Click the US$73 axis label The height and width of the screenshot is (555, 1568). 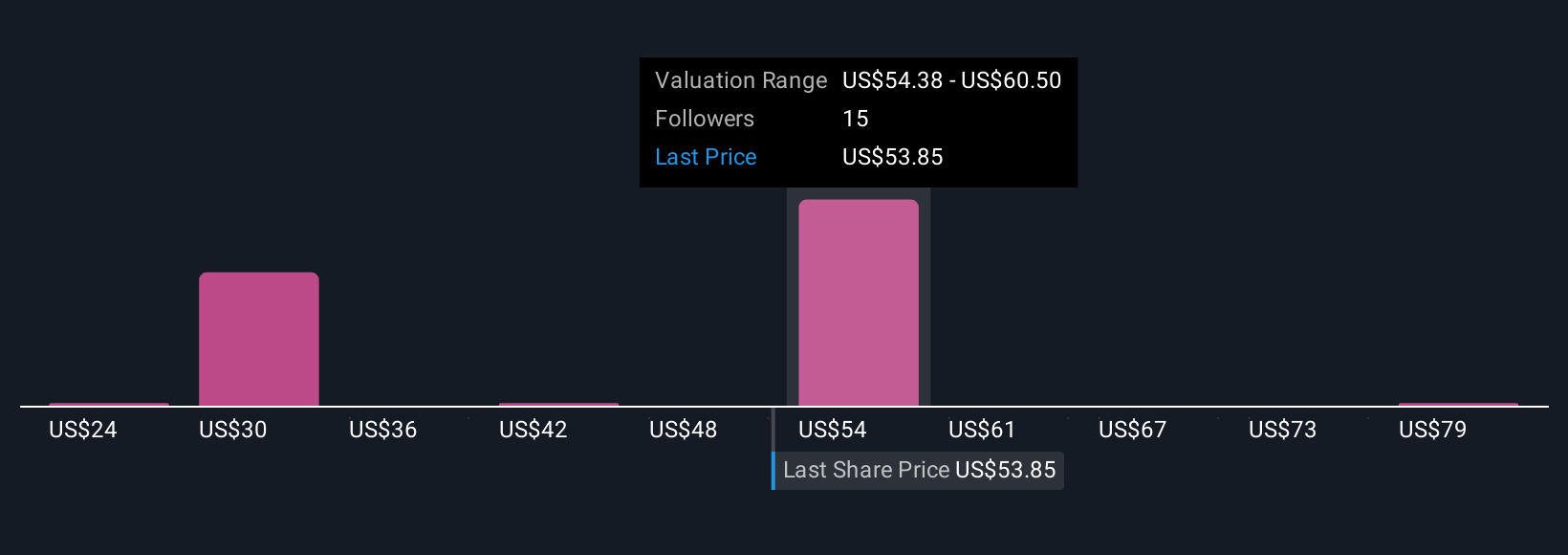[1282, 430]
